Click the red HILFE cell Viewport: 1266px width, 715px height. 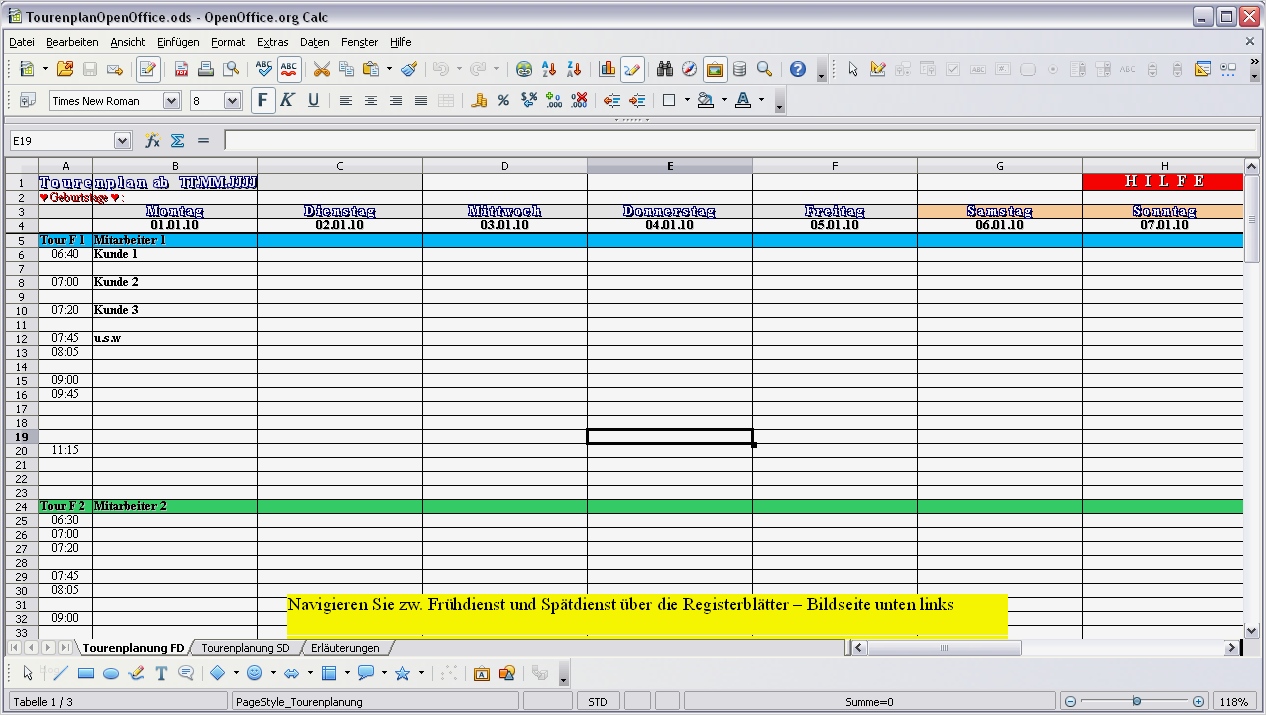(1163, 182)
